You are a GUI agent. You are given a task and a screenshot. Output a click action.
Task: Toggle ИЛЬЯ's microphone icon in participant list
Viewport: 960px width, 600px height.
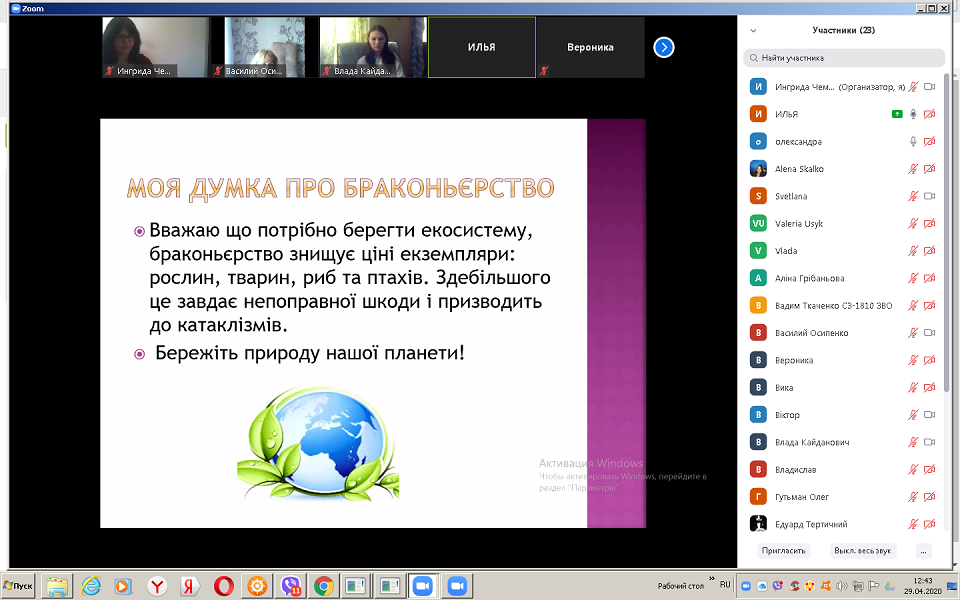913,114
